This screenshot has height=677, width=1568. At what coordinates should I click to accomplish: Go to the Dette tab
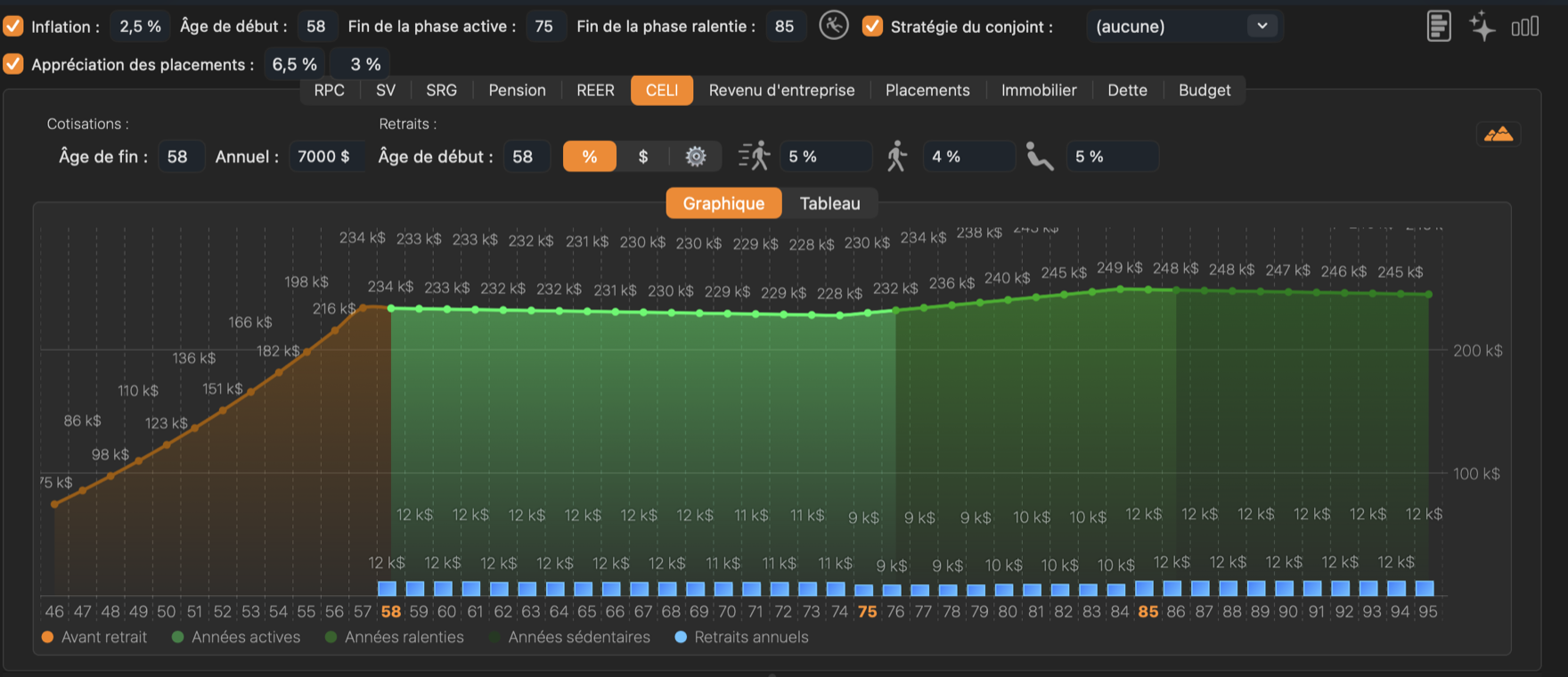click(1128, 90)
